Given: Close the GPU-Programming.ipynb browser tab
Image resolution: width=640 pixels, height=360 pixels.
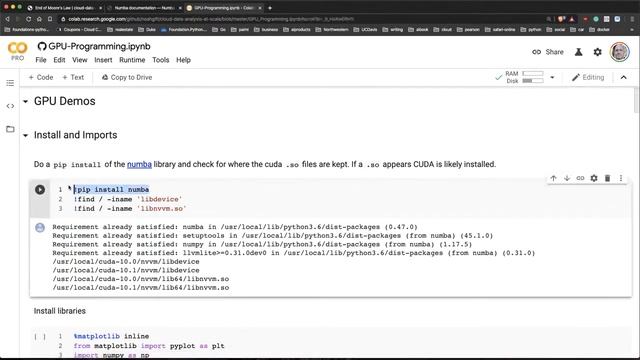Looking at the screenshot, I should (x=260, y=8).
